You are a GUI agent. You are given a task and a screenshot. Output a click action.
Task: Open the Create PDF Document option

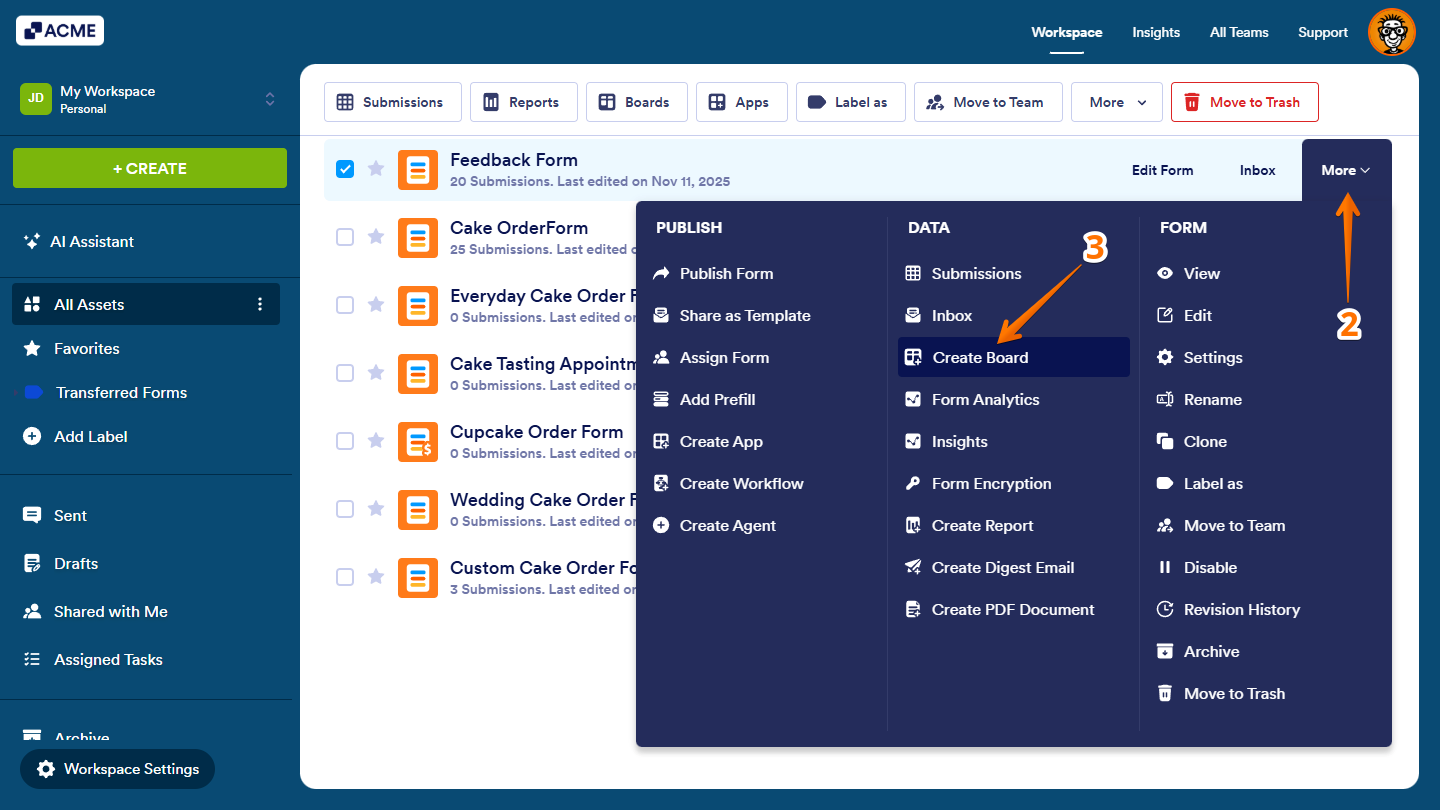(x=1012, y=609)
